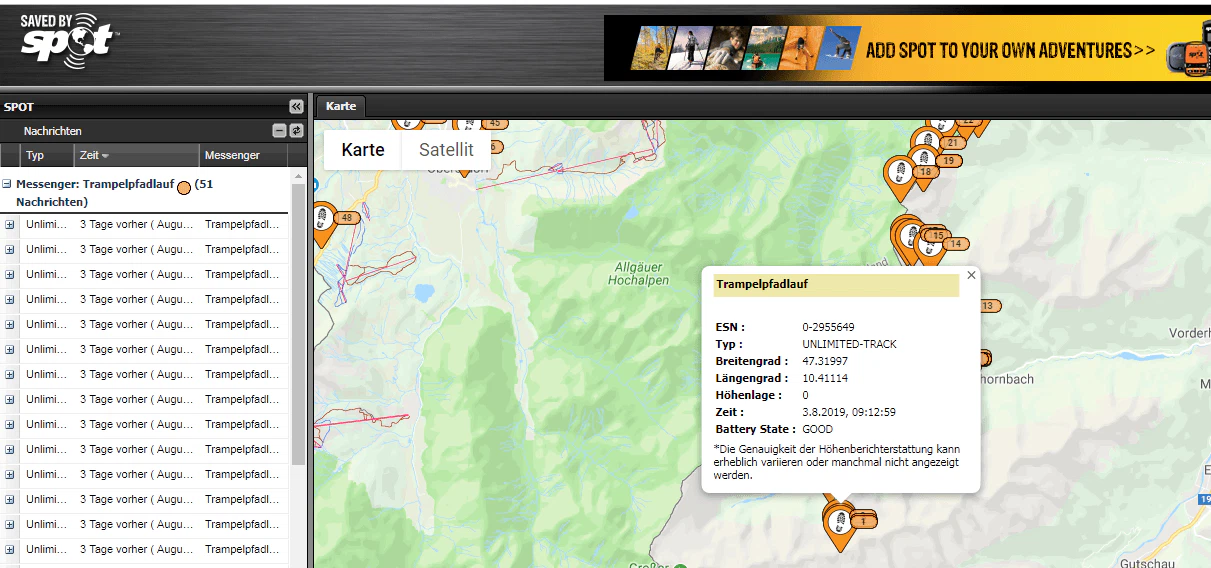Switch map to Satellit view
This screenshot has height=568, width=1211.
click(x=446, y=150)
